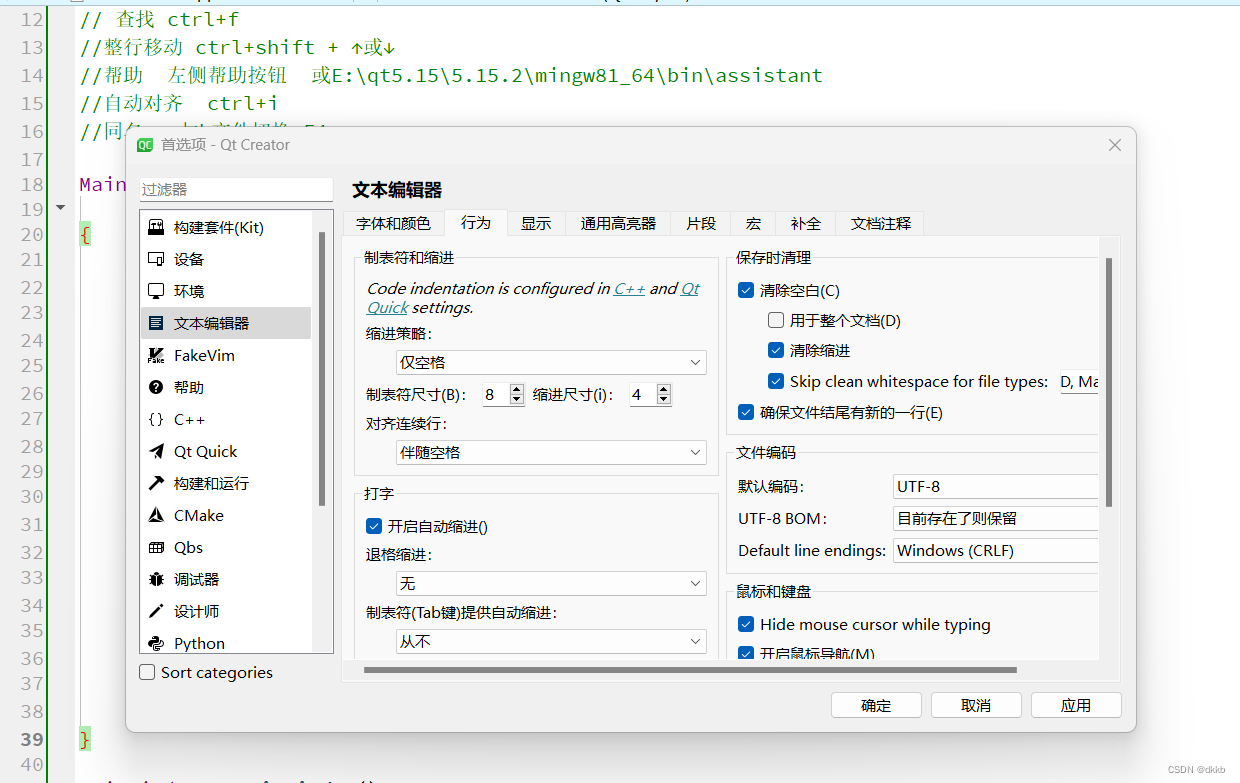Enable 用于整个文档(D) checkbox
This screenshot has height=783, width=1240.
[776, 321]
